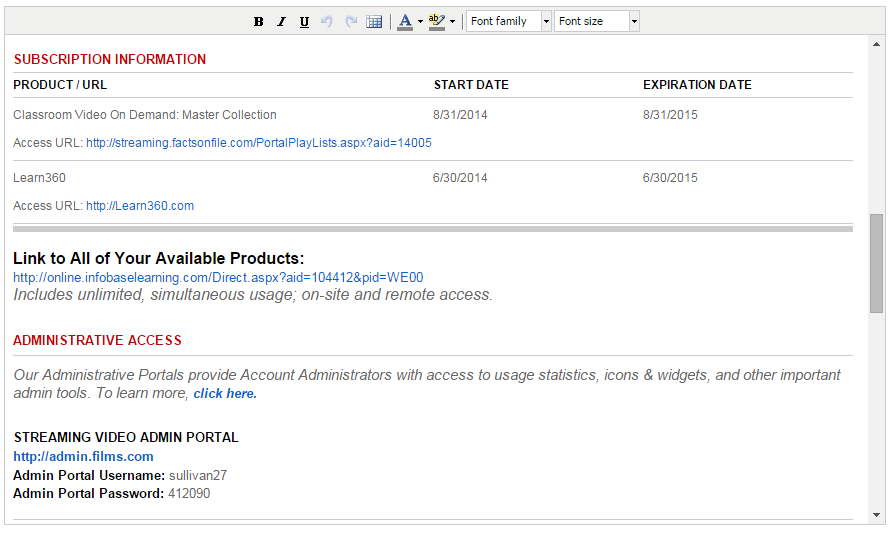Open the streaming.factsonfile.com access URL

pyautogui.click(x=259, y=143)
